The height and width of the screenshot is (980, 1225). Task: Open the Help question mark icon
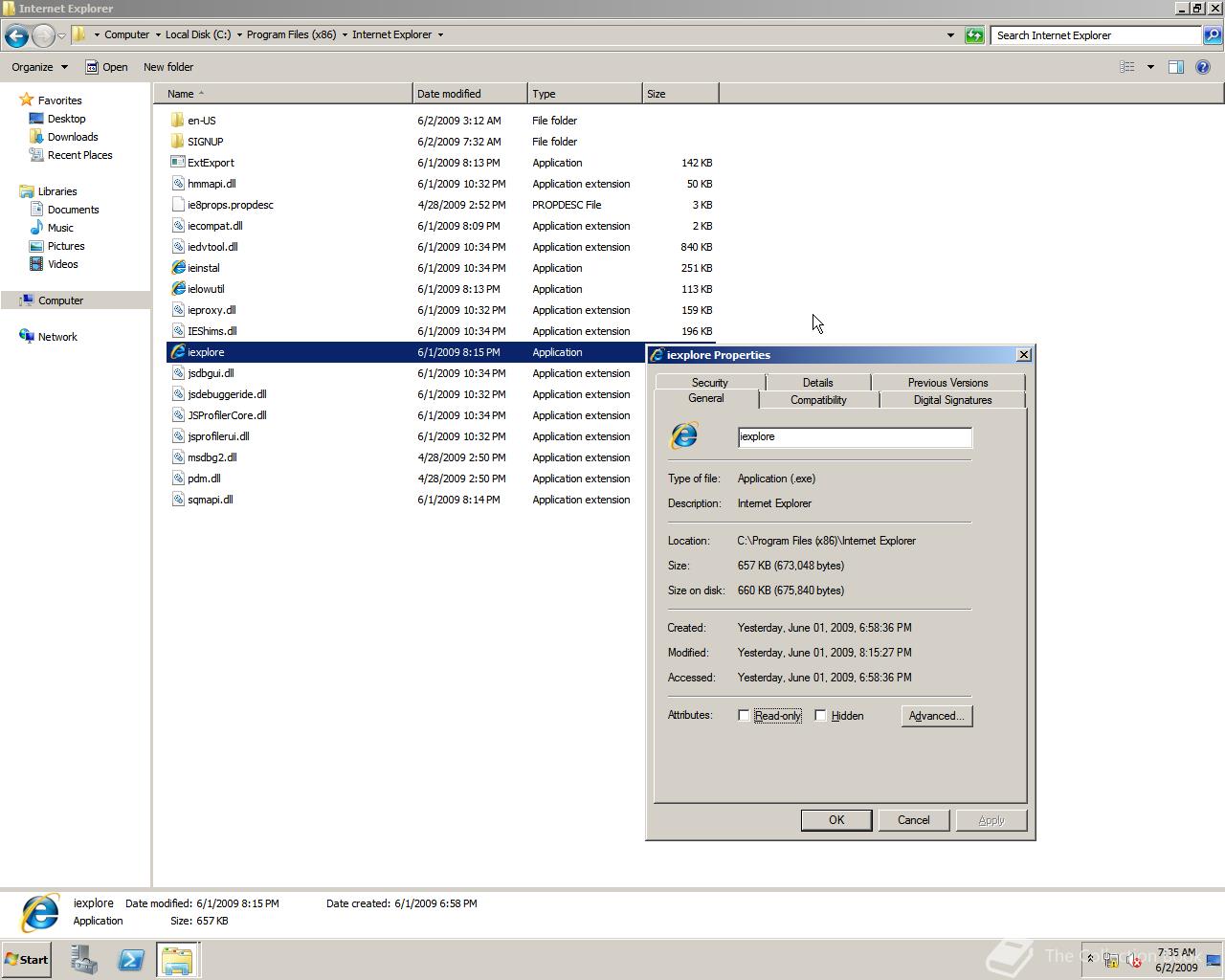[1203, 67]
